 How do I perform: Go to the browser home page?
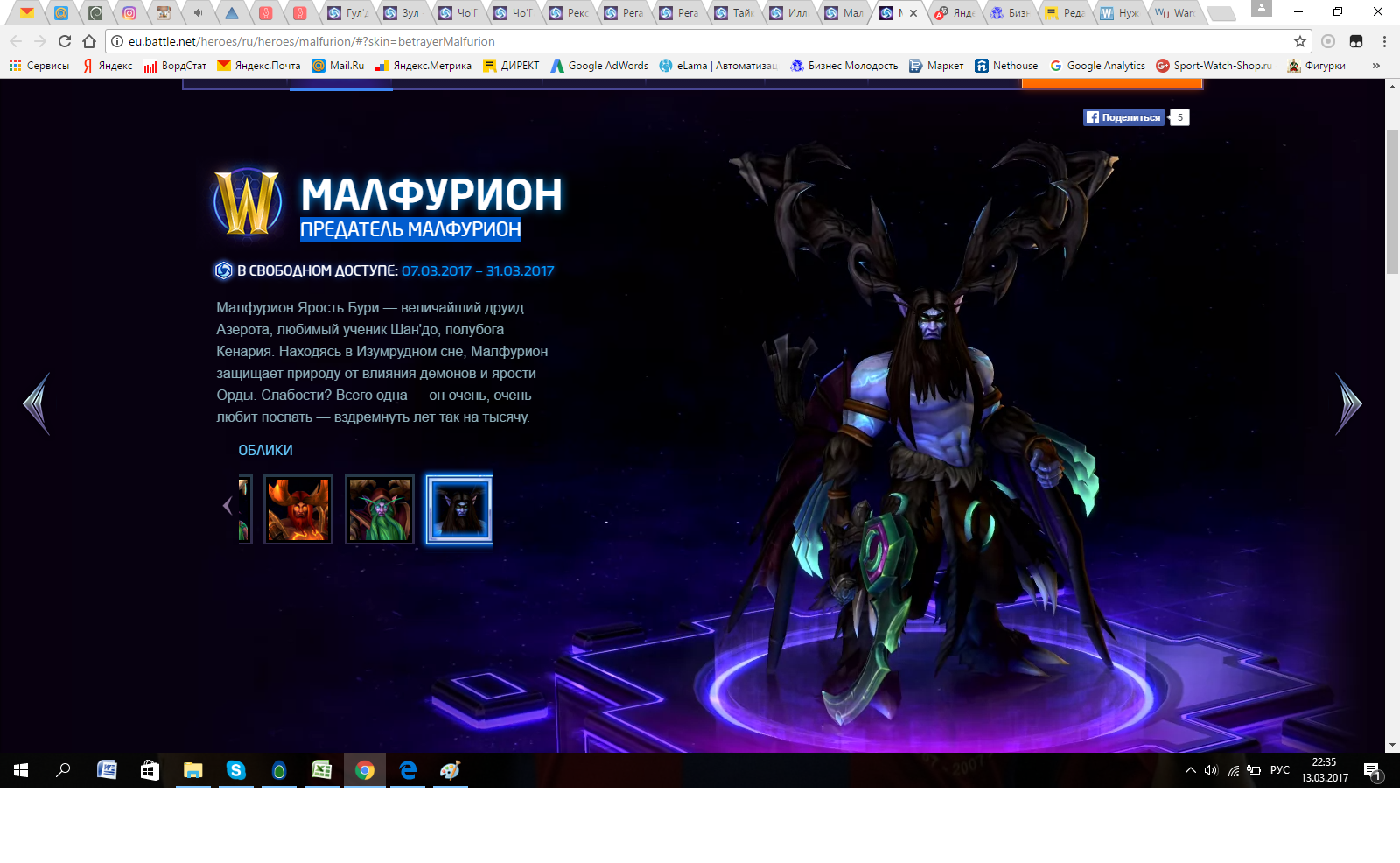[x=89, y=41]
